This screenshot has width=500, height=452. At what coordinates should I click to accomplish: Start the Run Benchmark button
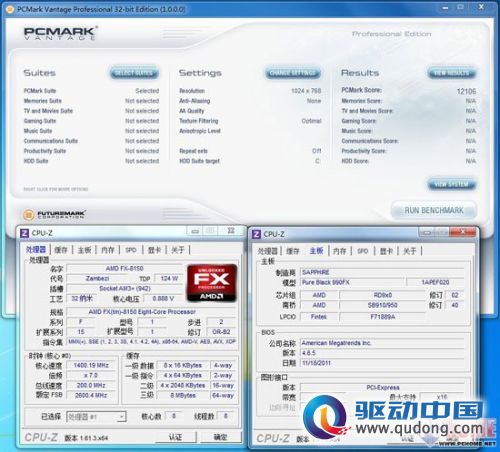pos(434,210)
